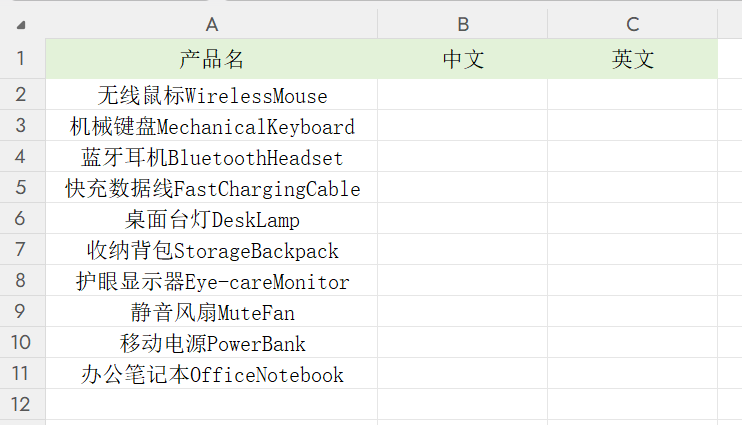Select column A header
Screen dimensions: 742x425
pos(211,24)
